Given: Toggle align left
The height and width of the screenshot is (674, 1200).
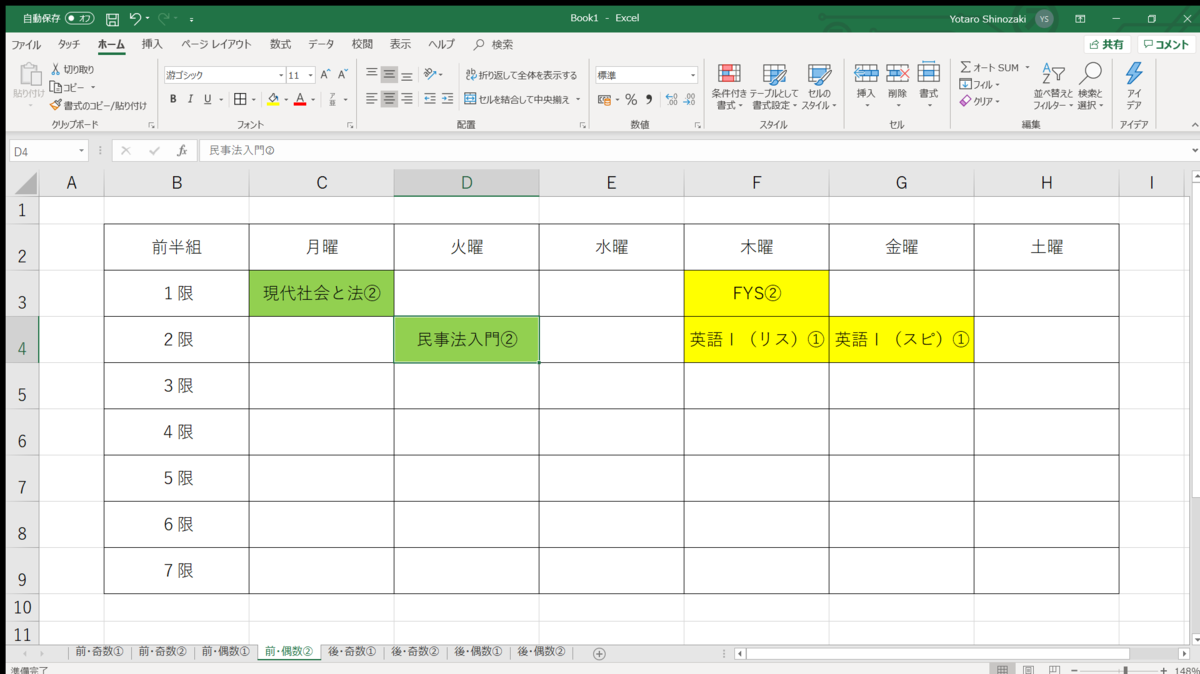Looking at the screenshot, I should pos(372,99).
